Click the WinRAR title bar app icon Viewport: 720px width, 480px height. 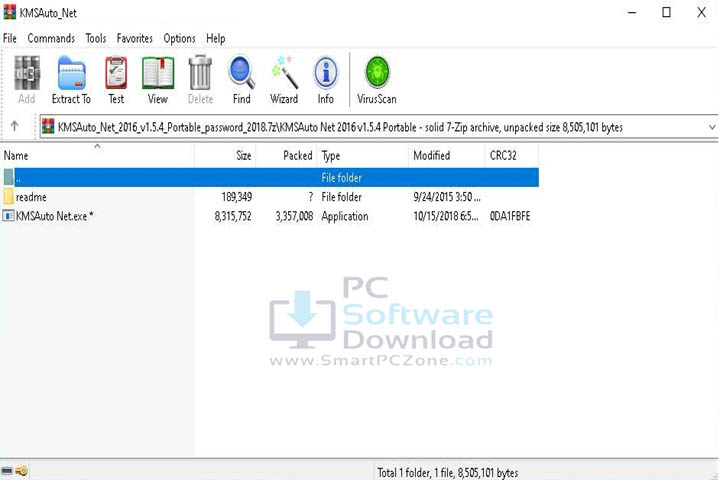(10, 12)
